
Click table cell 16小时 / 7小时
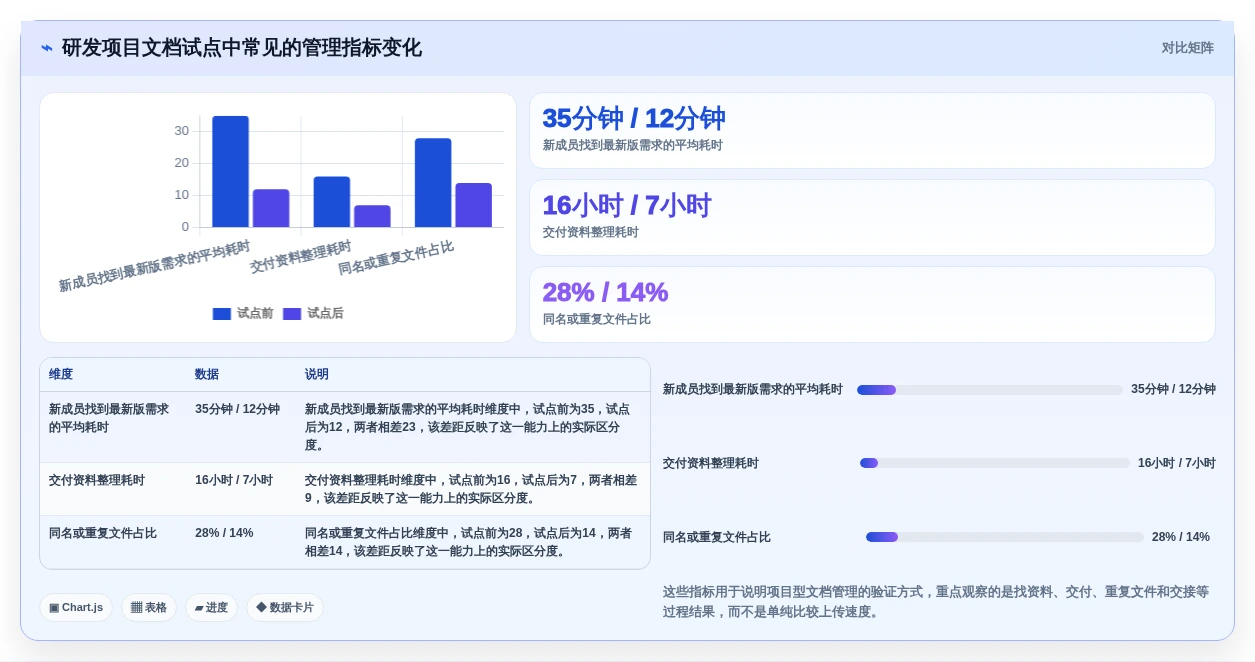click(234, 480)
